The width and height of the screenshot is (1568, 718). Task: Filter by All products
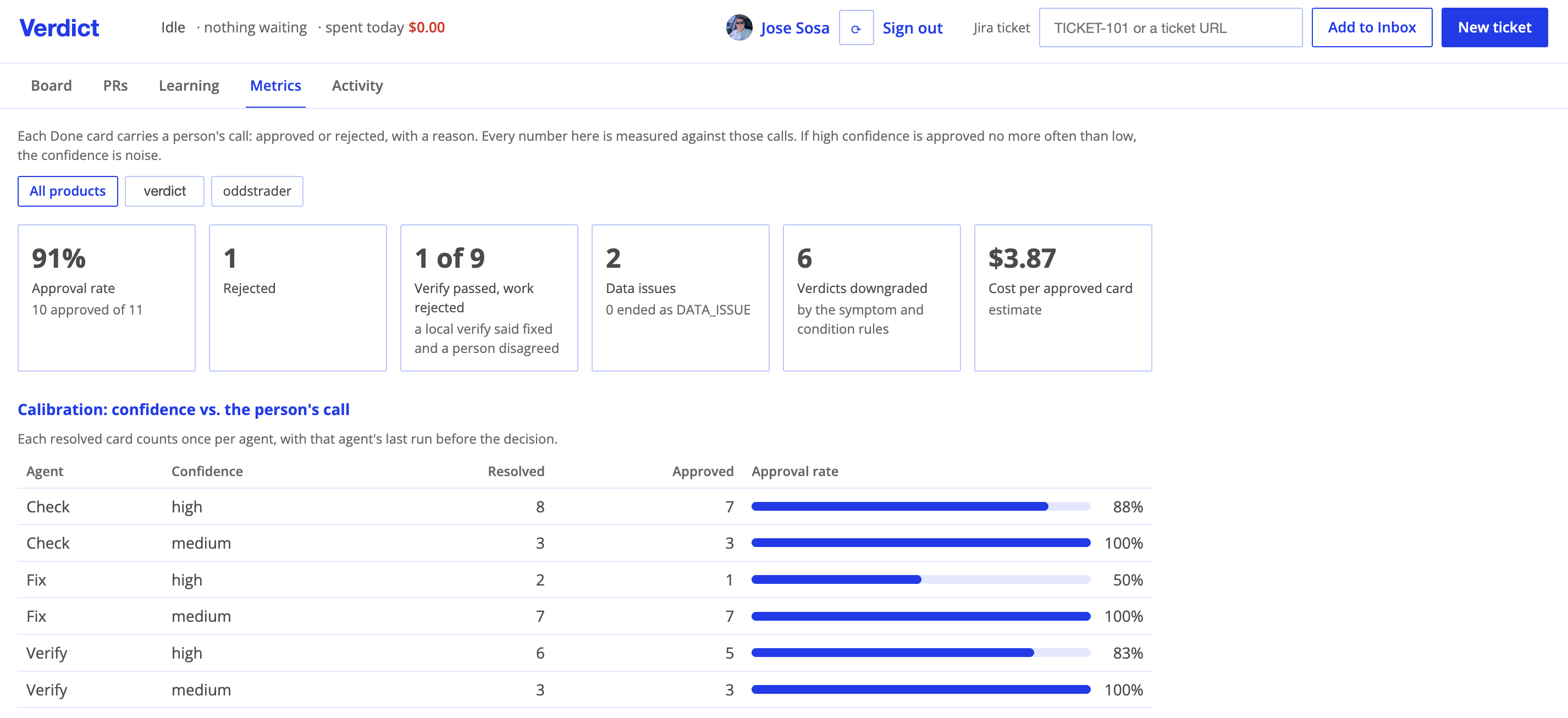[68, 191]
